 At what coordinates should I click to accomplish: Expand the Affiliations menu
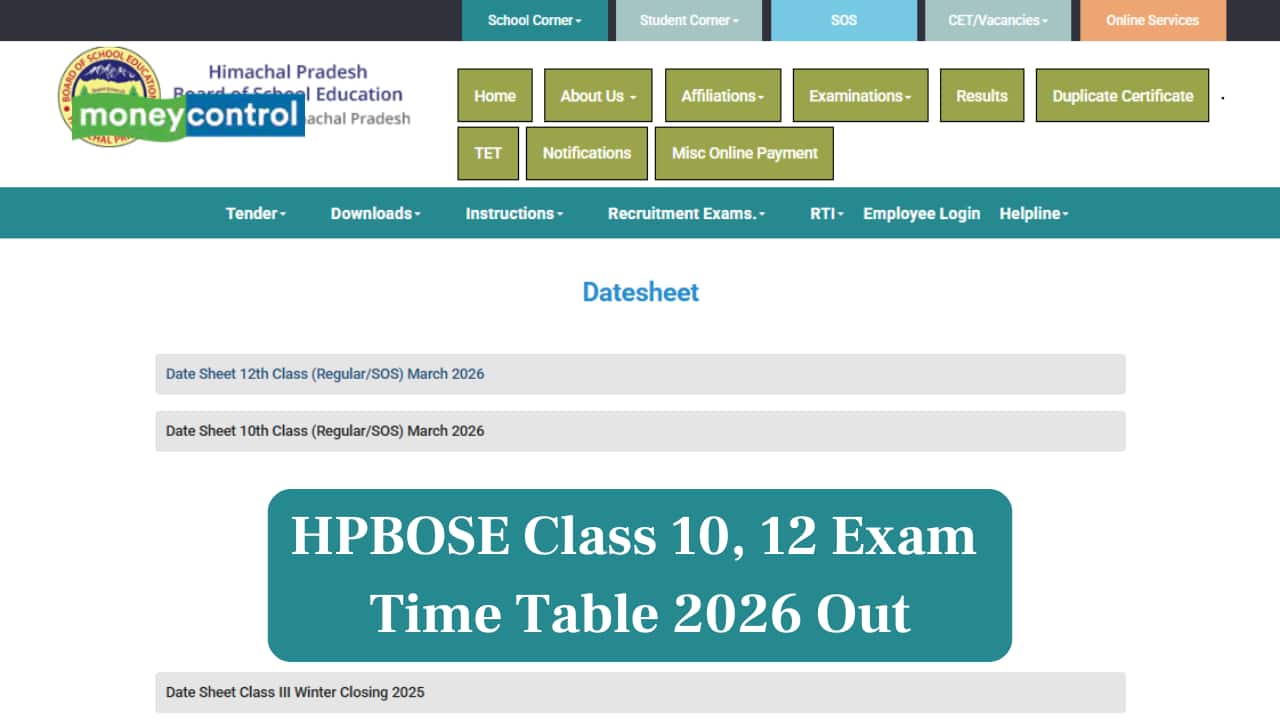723,96
